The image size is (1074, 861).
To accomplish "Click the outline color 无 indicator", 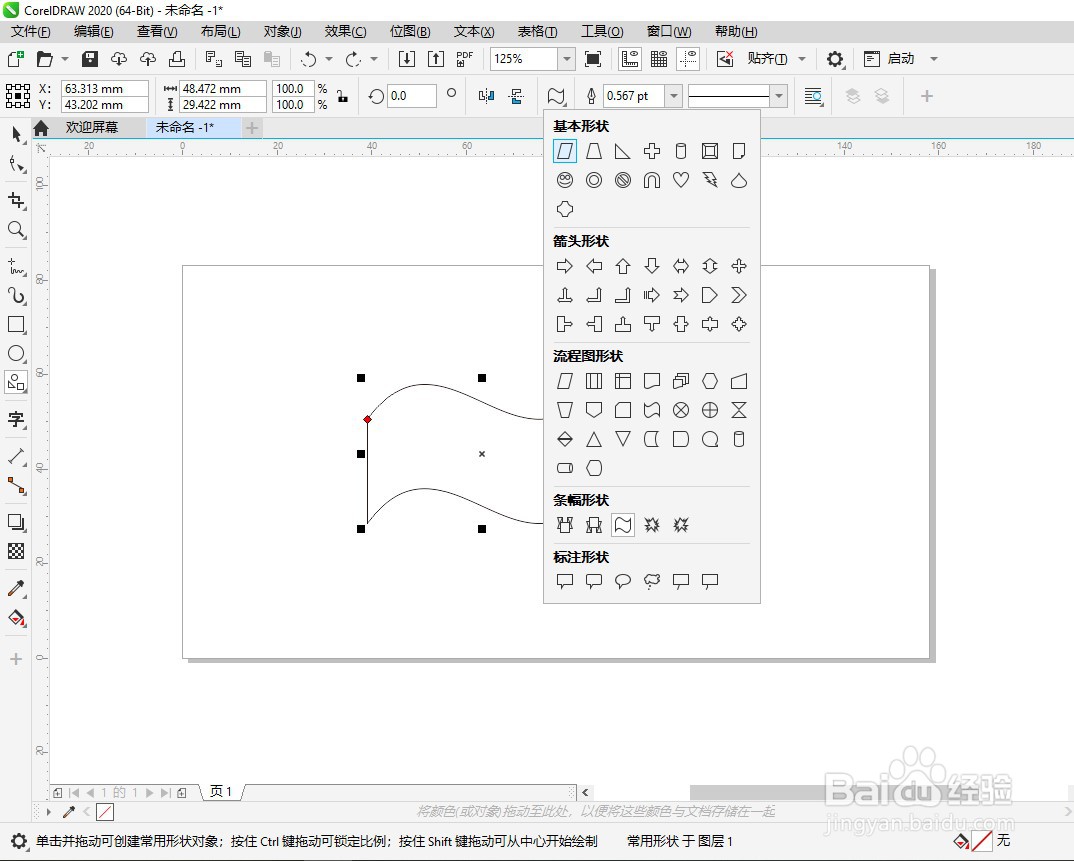I will coord(982,841).
